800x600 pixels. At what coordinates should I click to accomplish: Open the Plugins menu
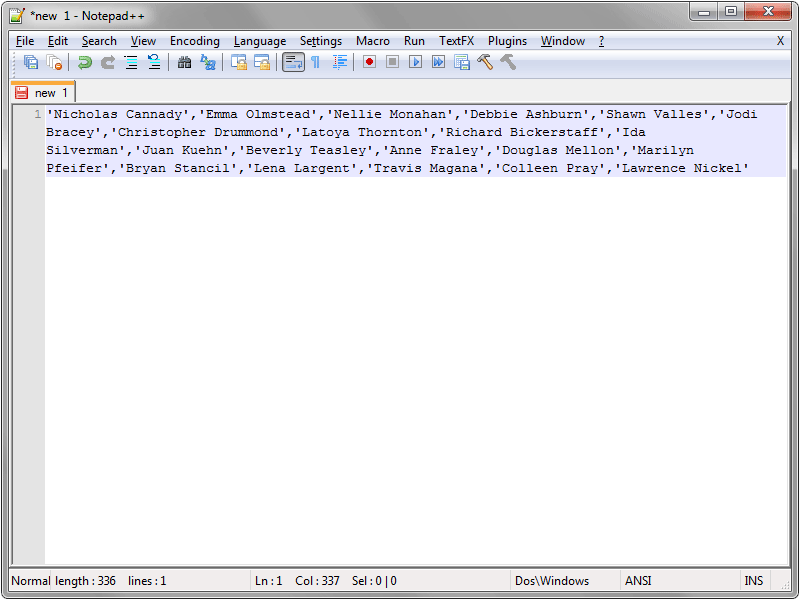pyautogui.click(x=507, y=41)
